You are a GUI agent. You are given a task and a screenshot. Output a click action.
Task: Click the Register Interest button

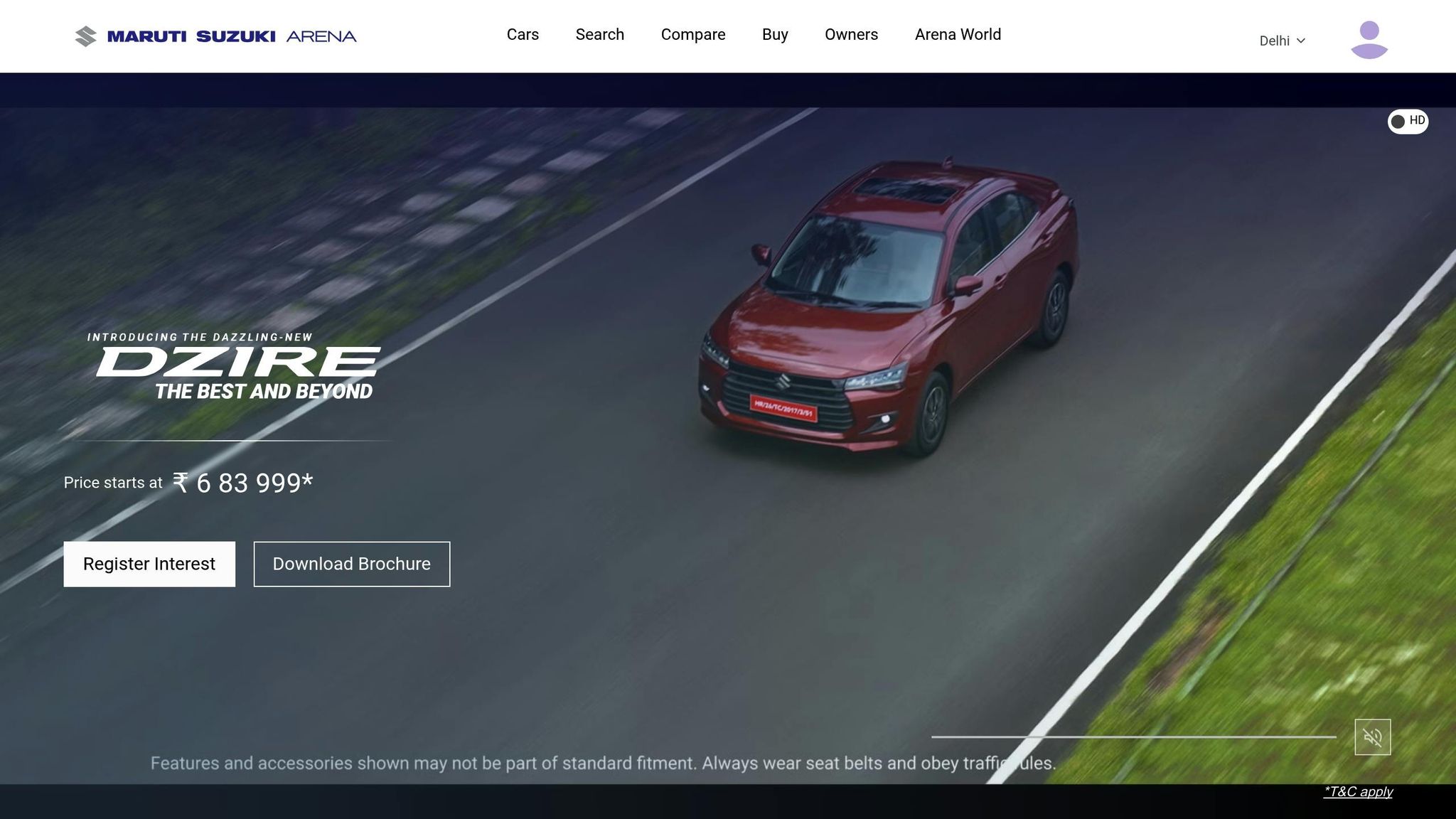click(x=149, y=564)
